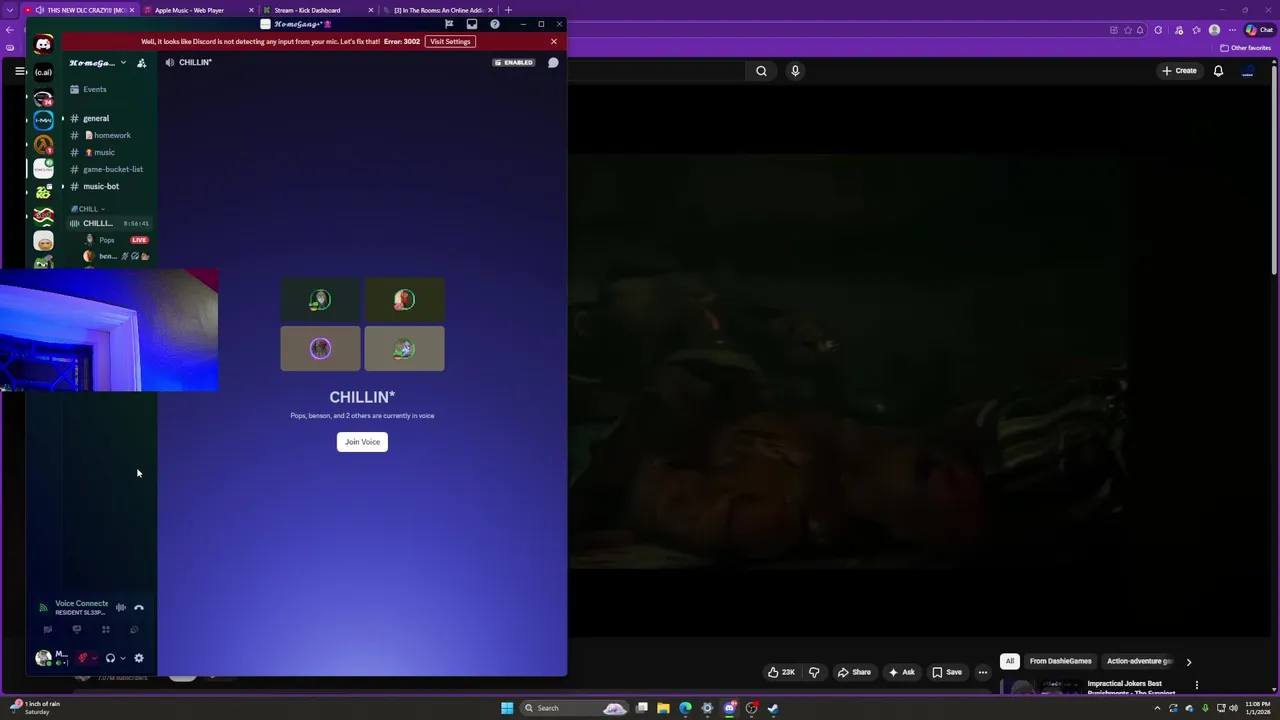
Task: Switch to In The Rooms browser tab
Action: point(436,10)
